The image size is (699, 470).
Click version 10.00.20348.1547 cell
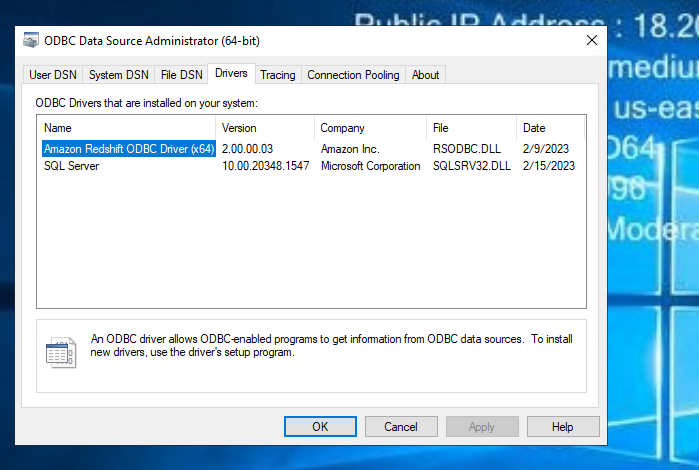coord(266,166)
